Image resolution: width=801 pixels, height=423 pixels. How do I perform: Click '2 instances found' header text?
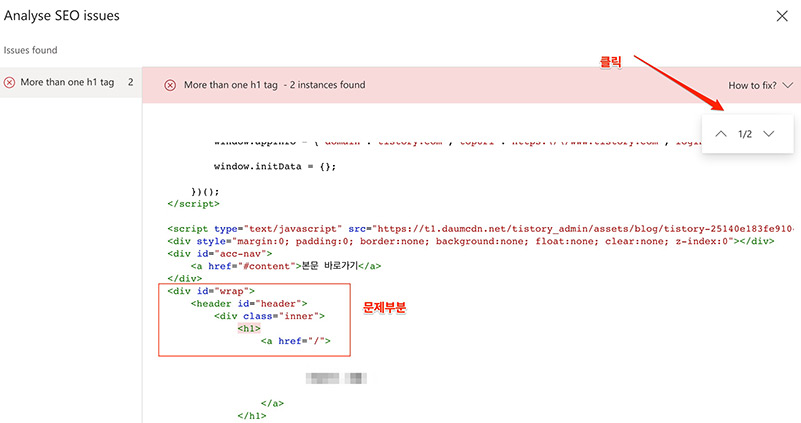327,85
